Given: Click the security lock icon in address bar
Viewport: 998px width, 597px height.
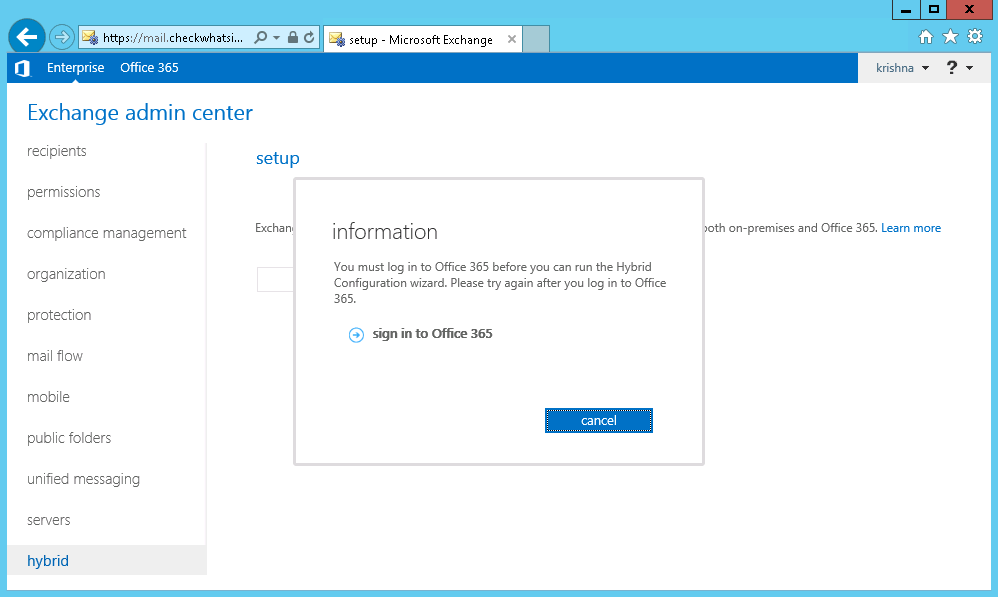Looking at the screenshot, I should [293, 38].
